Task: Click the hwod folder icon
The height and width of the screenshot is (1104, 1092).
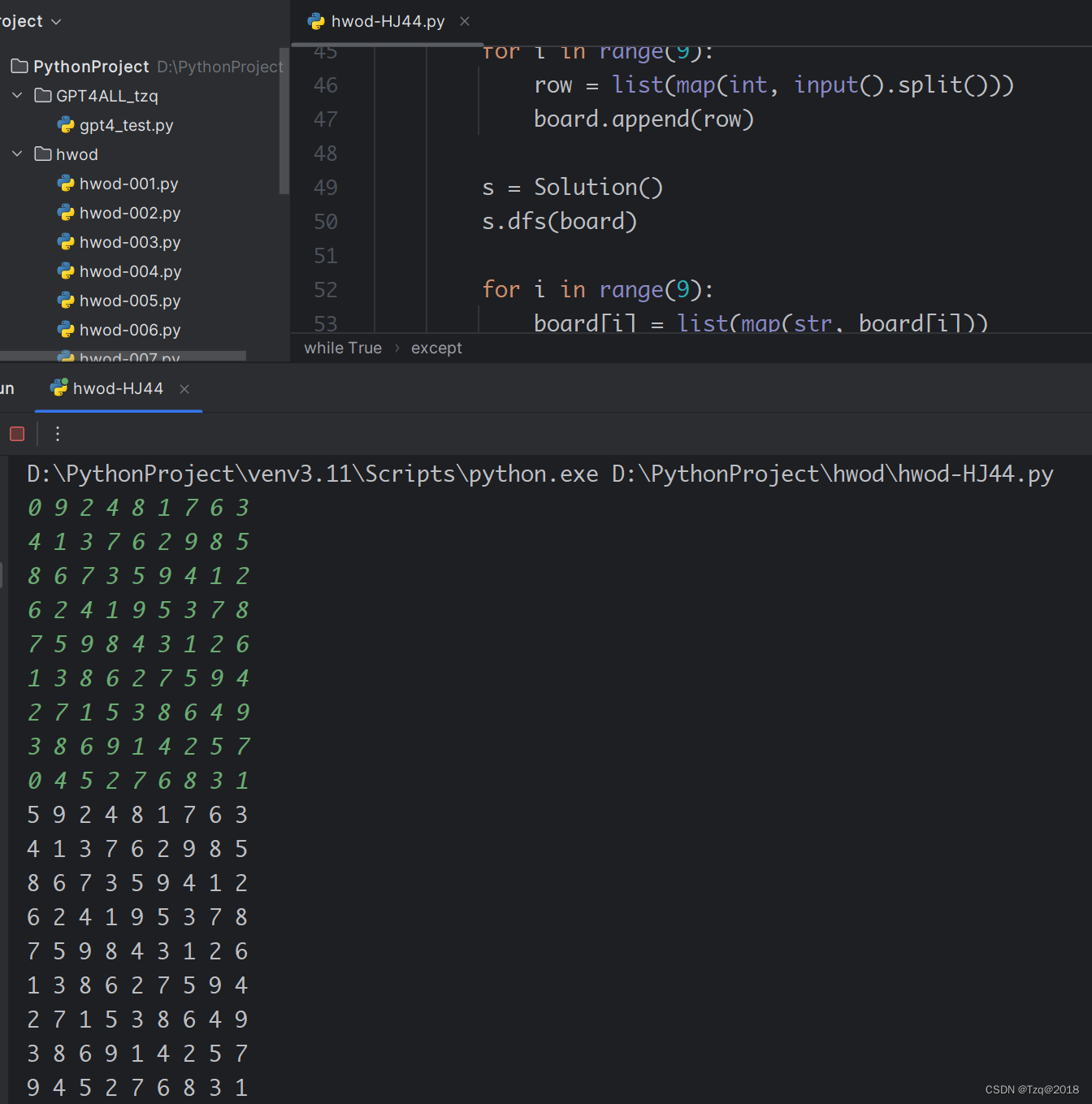Action: [43, 154]
